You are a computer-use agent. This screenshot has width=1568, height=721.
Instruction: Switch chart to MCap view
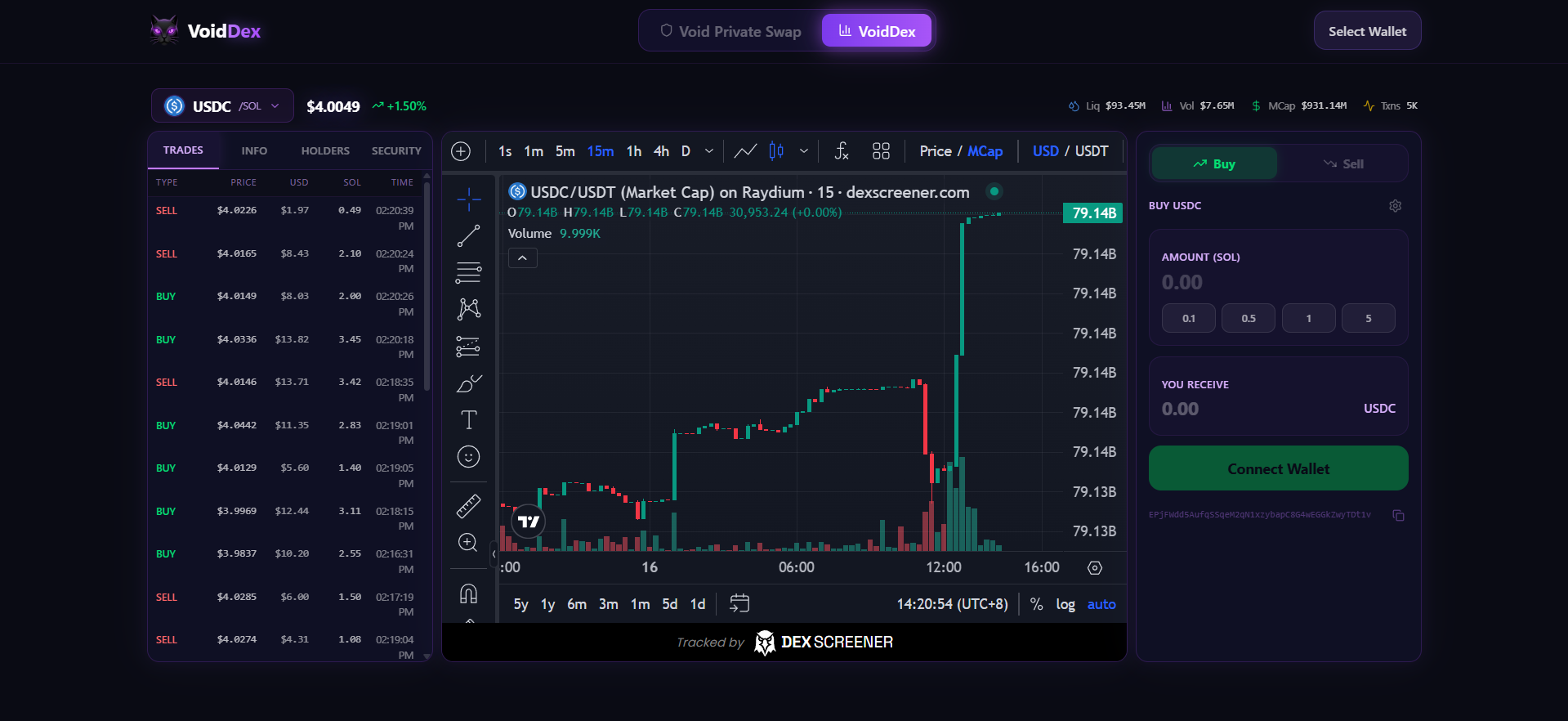[x=985, y=151]
